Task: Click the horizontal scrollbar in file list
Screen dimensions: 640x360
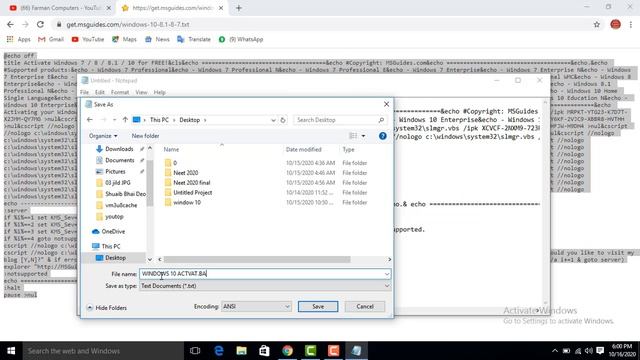Action: pos(257,259)
